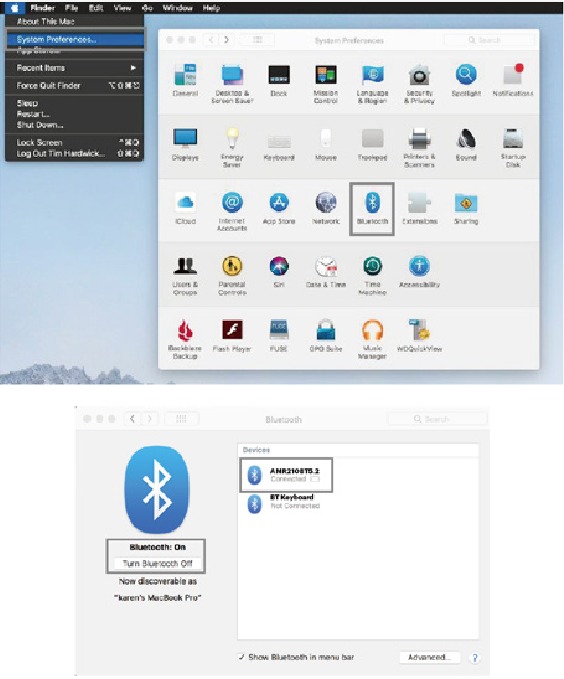Open Security & Privacy preferences
The image size is (564, 679).
pos(419,84)
